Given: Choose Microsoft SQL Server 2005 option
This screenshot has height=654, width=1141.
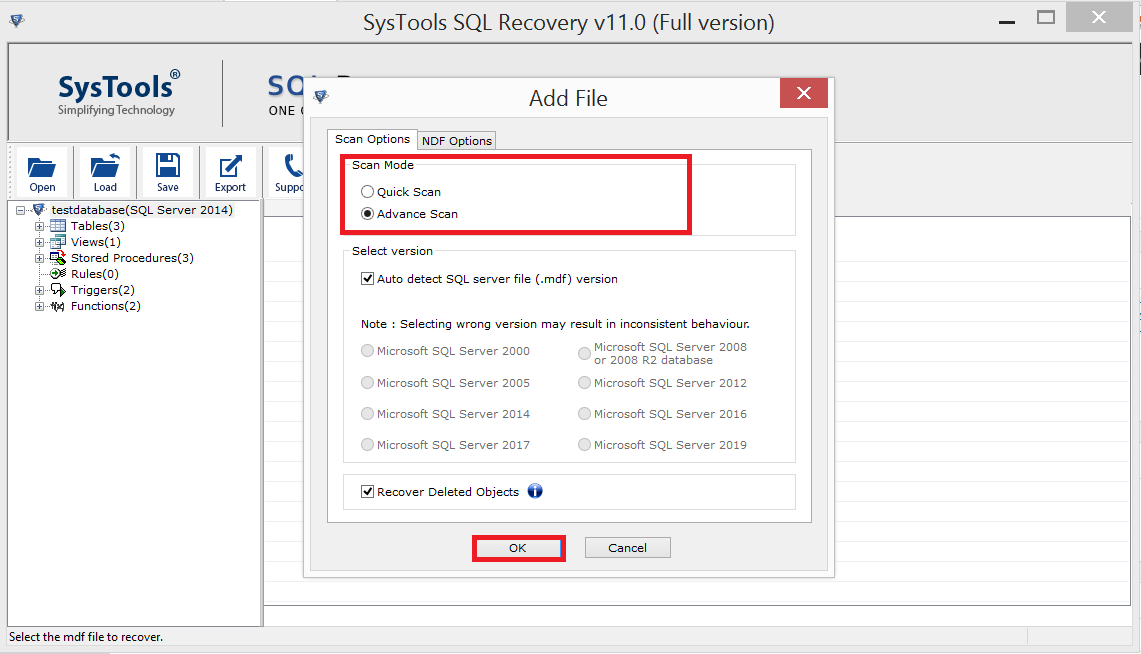Looking at the screenshot, I should pos(367,383).
